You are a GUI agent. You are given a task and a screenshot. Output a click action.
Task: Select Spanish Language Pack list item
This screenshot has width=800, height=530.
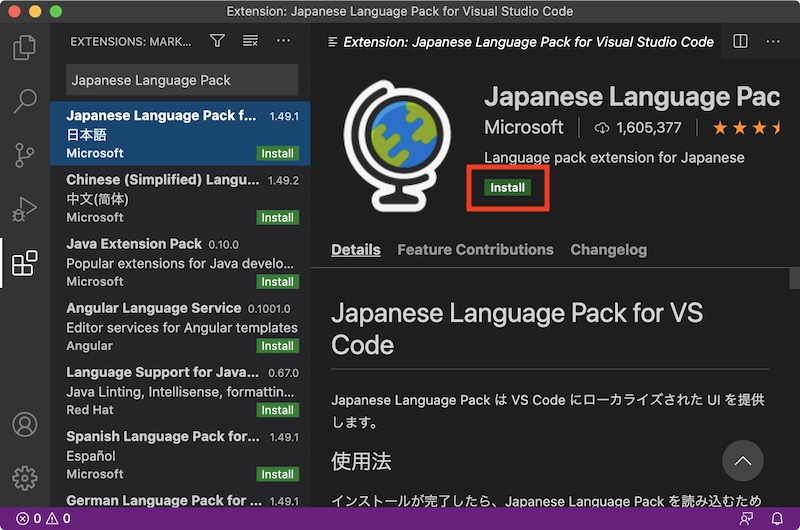point(180,456)
